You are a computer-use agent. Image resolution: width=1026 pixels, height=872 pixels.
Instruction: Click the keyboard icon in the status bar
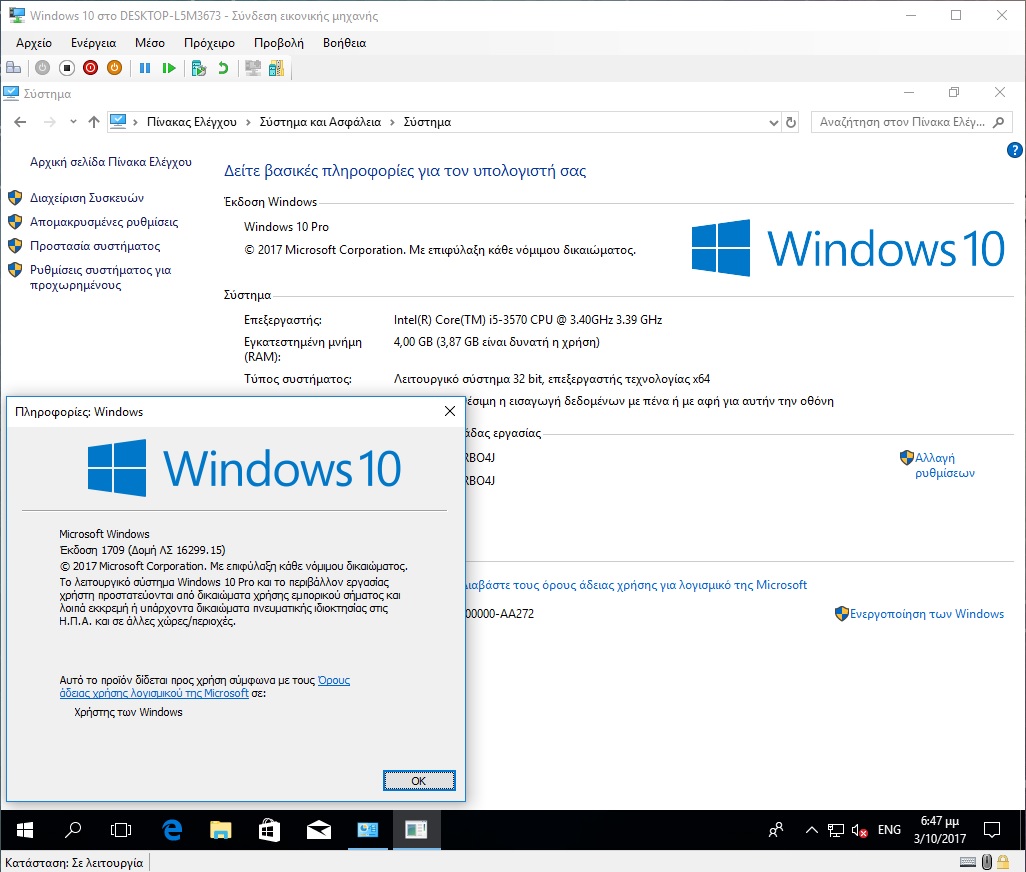[x=968, y=862]
